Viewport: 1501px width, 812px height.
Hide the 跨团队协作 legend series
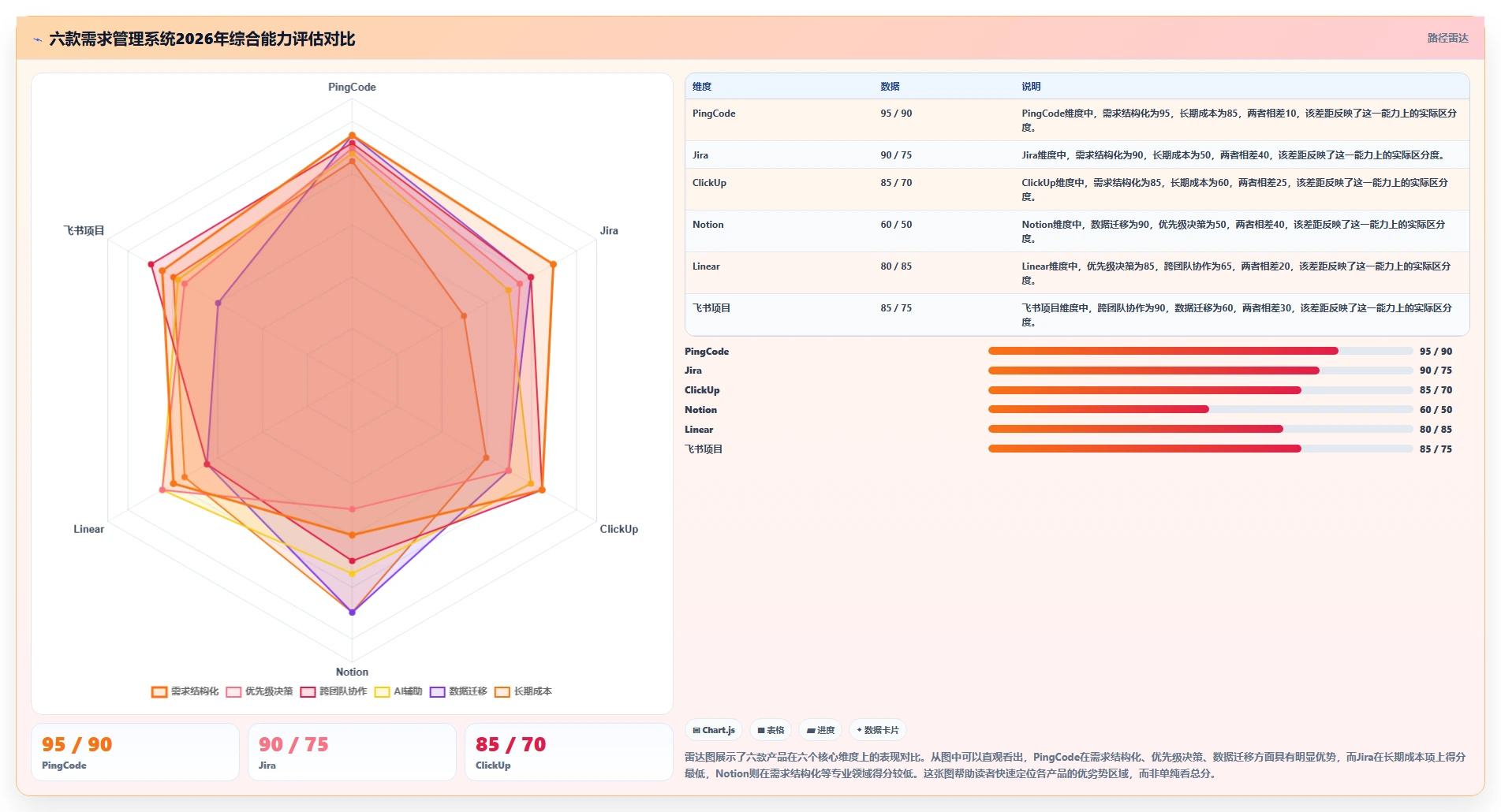tap(334, 691)
